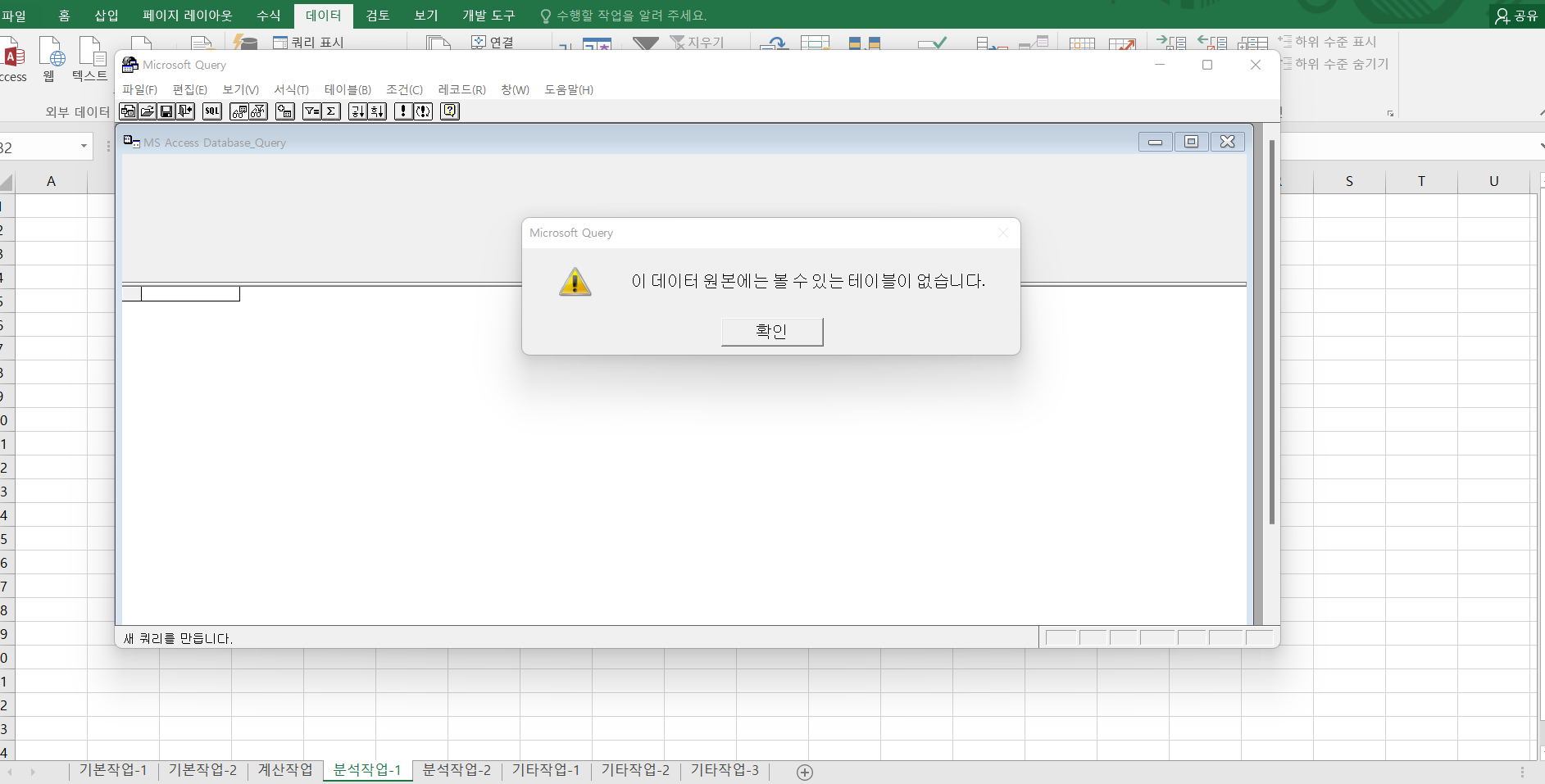Click the Query Now exclamation icon
The height and width of the screenshot is (784, 1545).
[403, 111]
